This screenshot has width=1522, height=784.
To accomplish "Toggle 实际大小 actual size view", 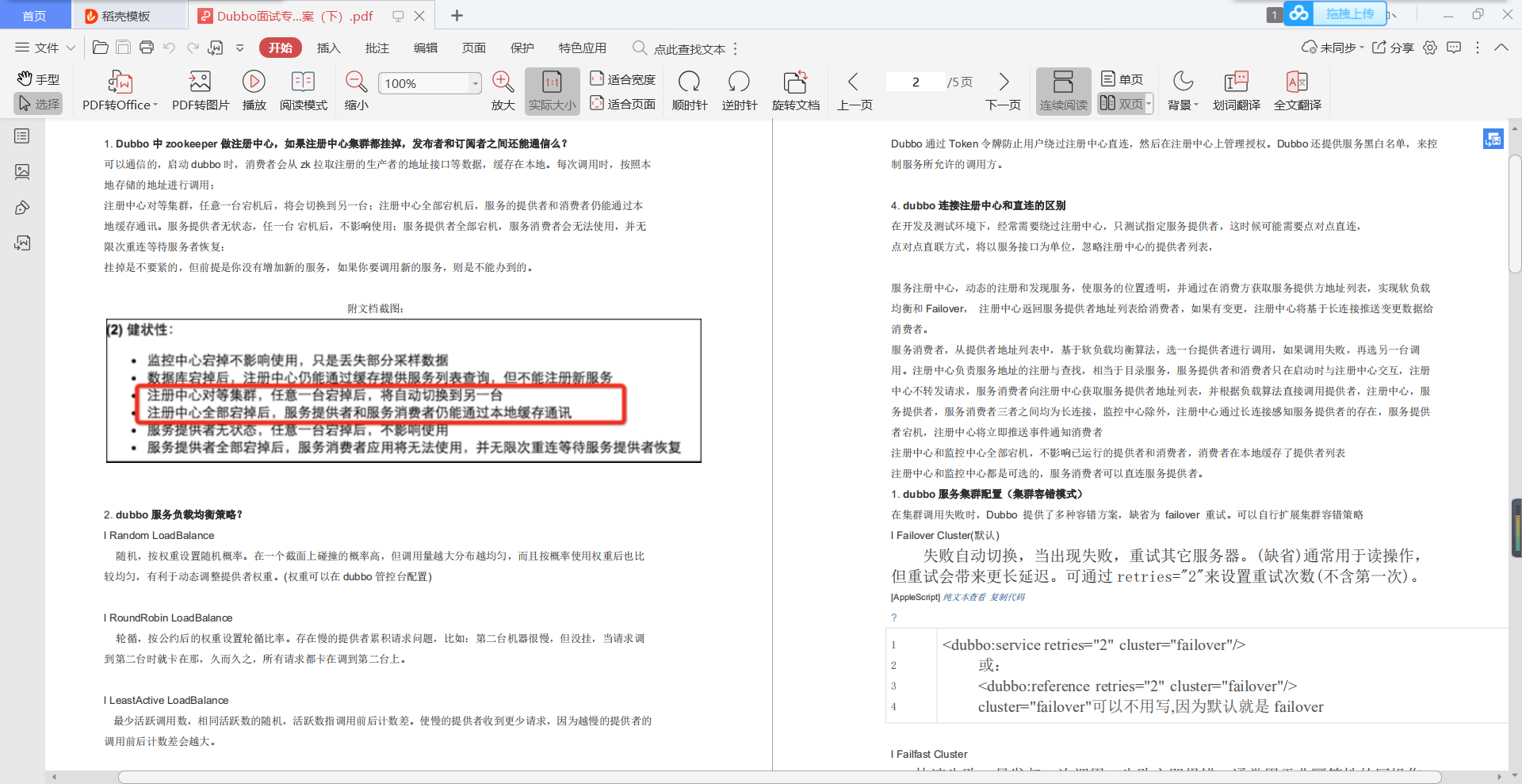I will click(x=552, y=91).
